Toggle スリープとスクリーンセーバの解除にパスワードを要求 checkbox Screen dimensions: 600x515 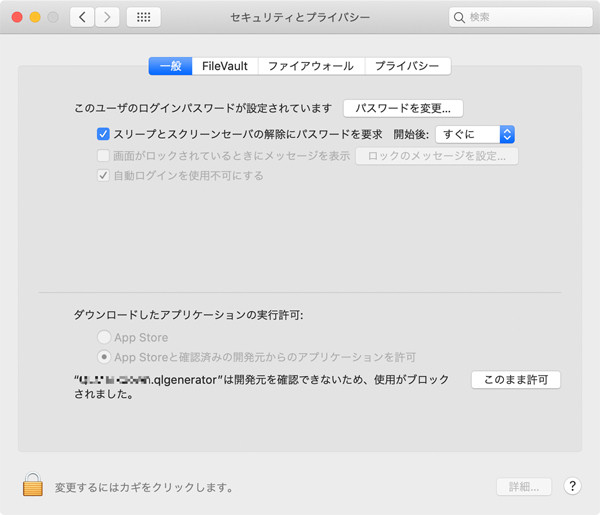coord(103,134)
